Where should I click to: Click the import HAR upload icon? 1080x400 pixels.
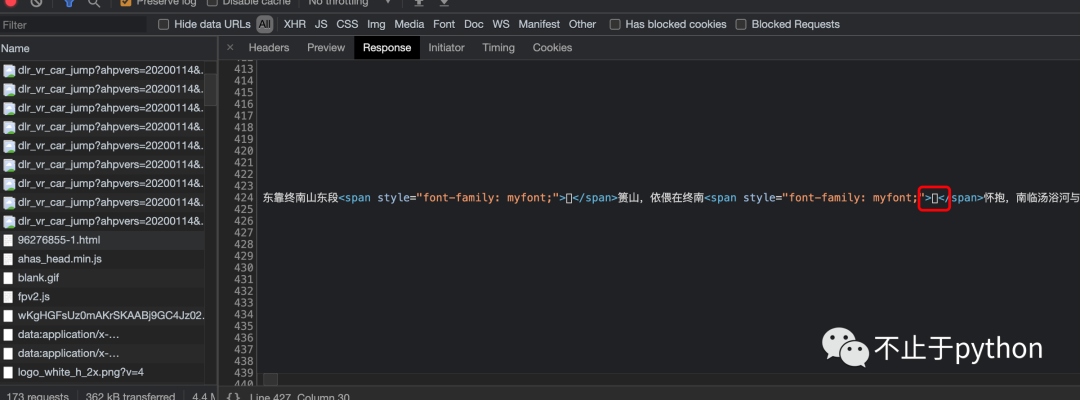point(420,3)
